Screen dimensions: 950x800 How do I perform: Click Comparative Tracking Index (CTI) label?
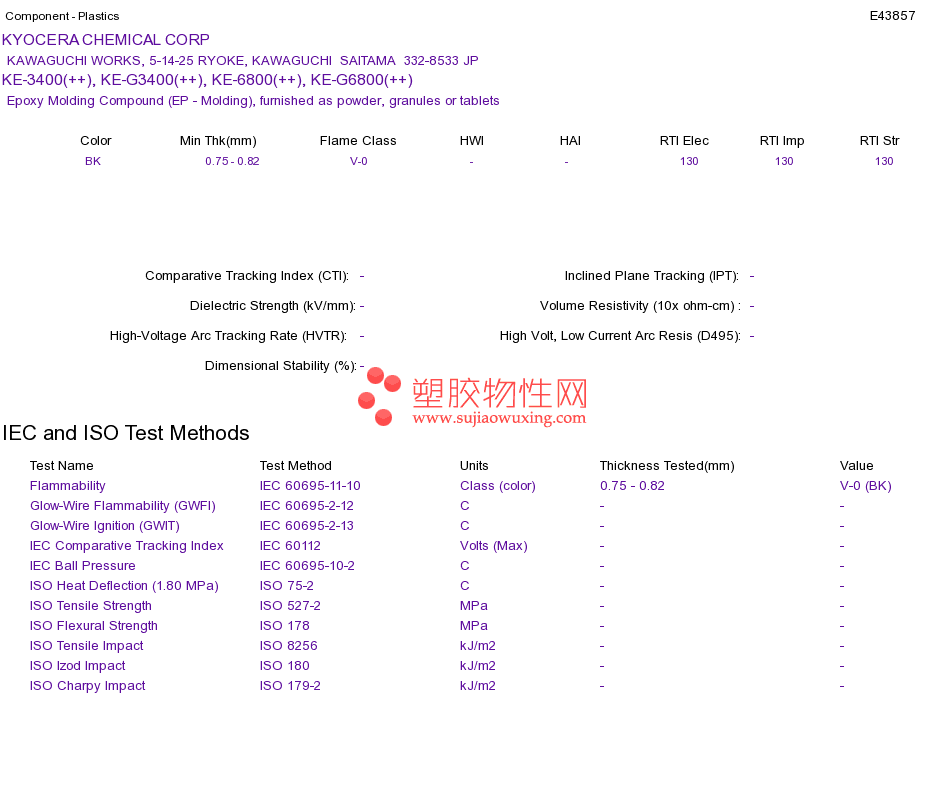click(247, 276)
